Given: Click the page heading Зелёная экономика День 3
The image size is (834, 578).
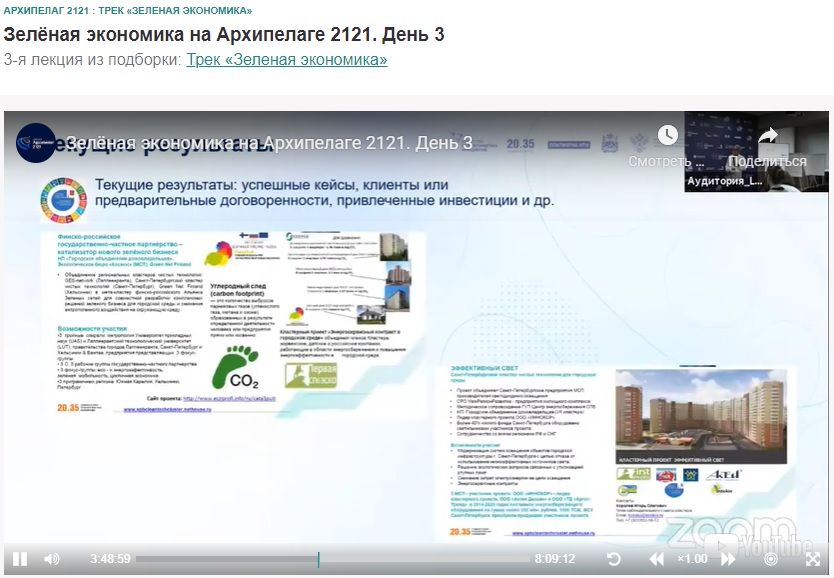Looking at the screenshot, I should click(224, 34).
